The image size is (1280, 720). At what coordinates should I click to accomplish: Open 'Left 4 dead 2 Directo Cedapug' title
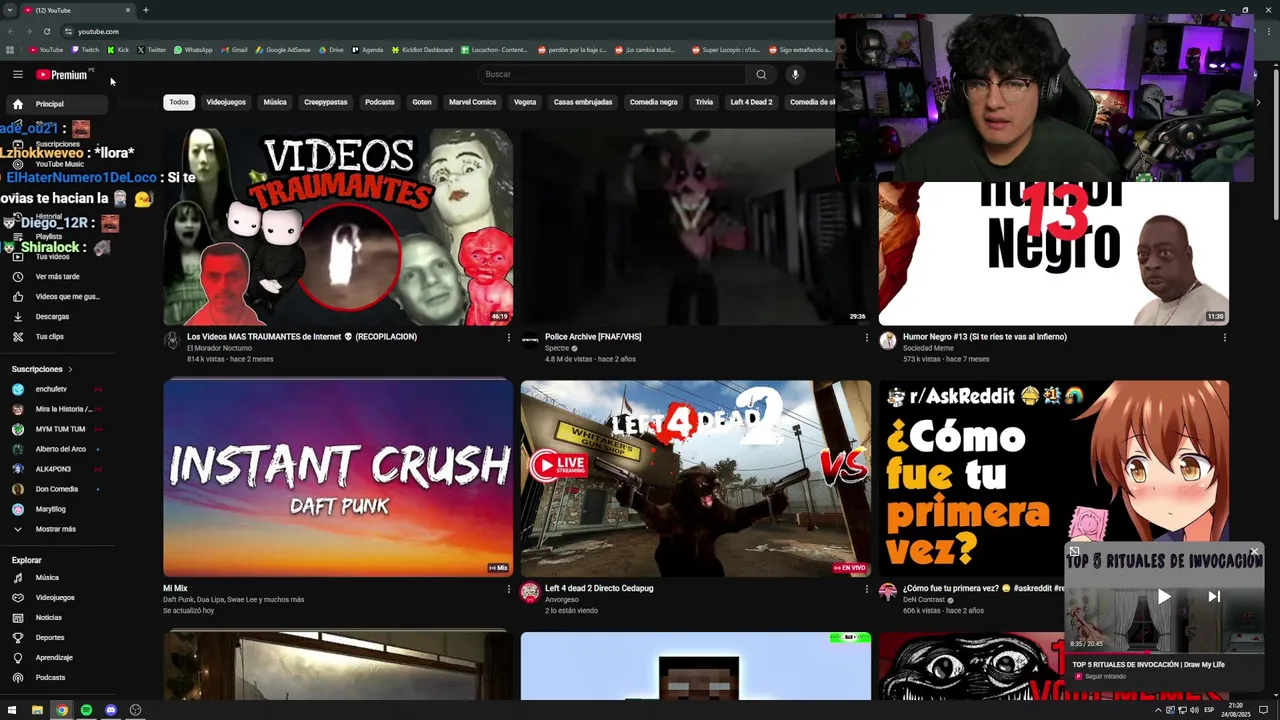tap(599, 589)
